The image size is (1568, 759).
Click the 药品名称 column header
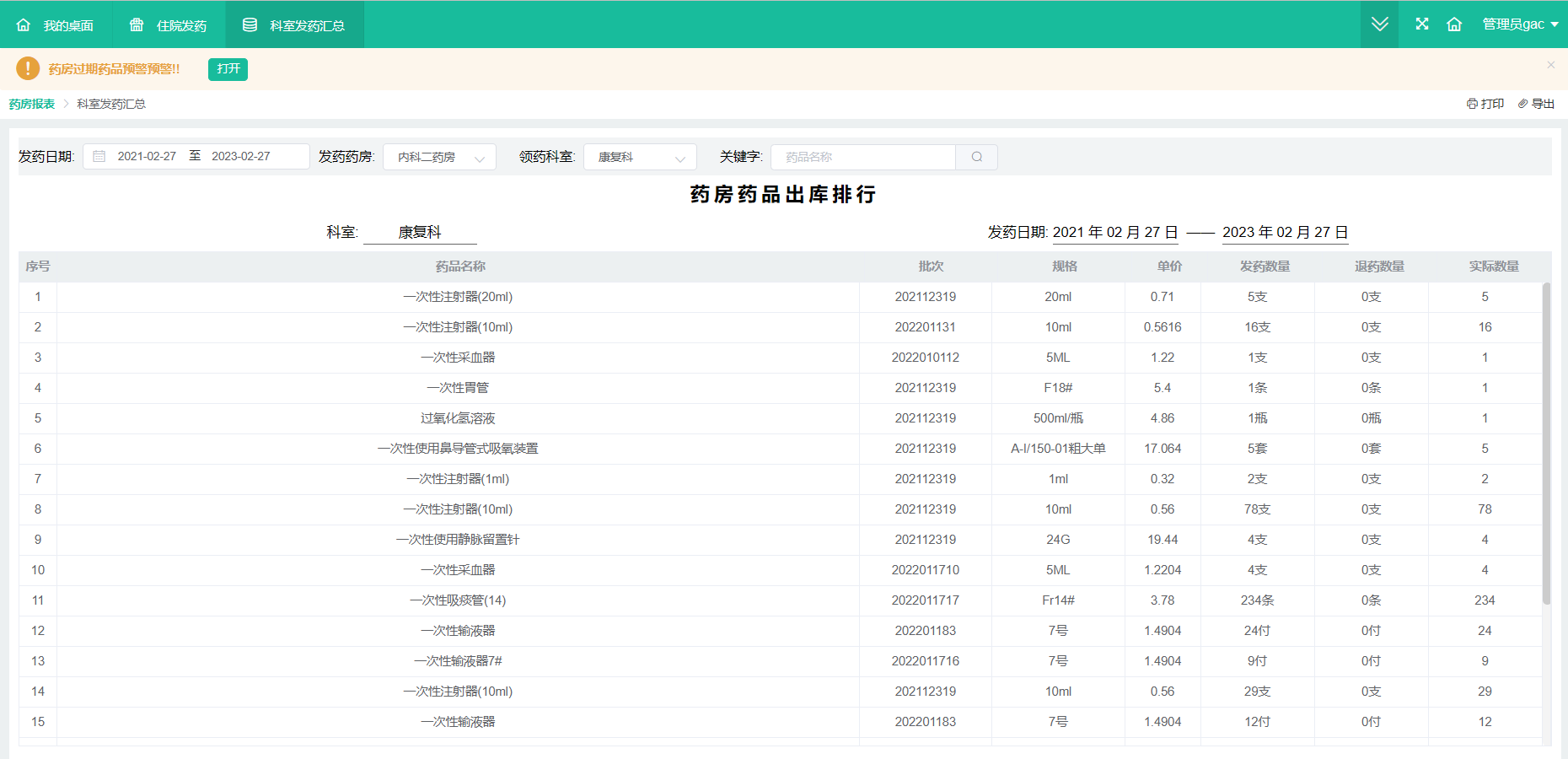click(x=460, y=266)
